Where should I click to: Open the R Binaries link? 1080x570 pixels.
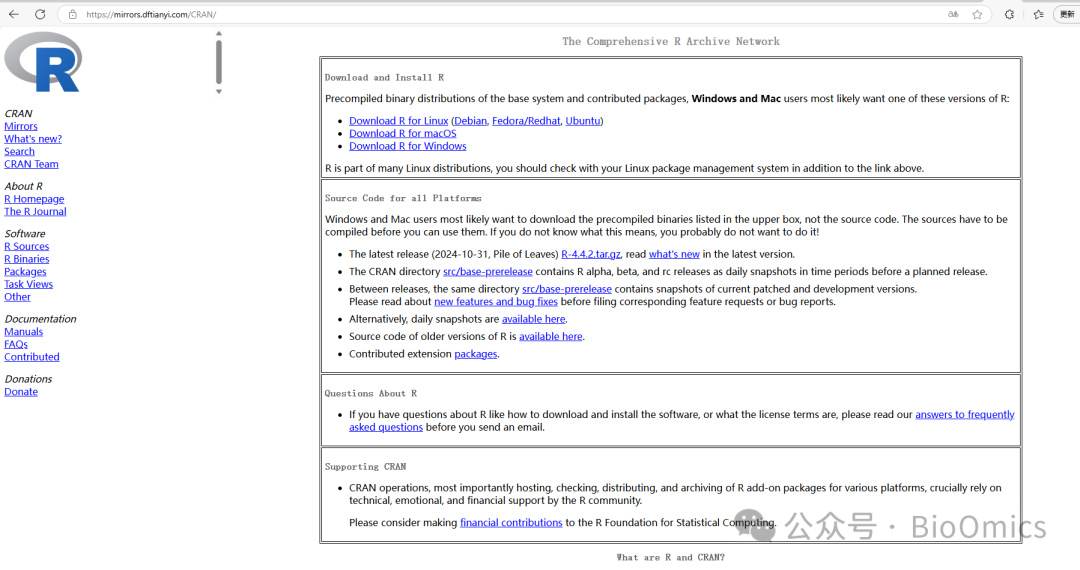[x=26, y=259]
